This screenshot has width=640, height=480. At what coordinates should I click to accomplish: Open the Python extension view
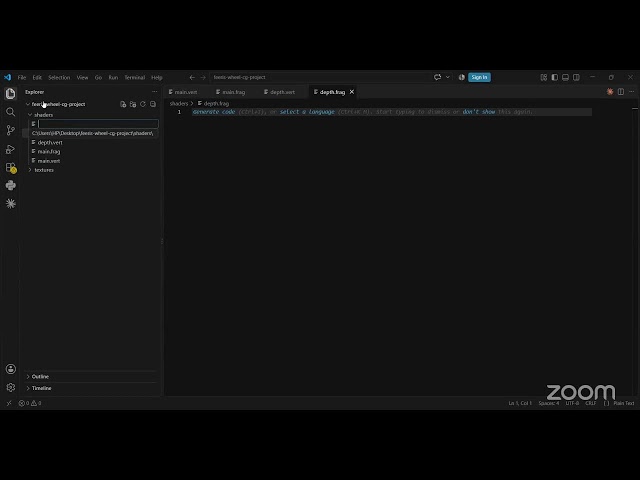[11, 185]
